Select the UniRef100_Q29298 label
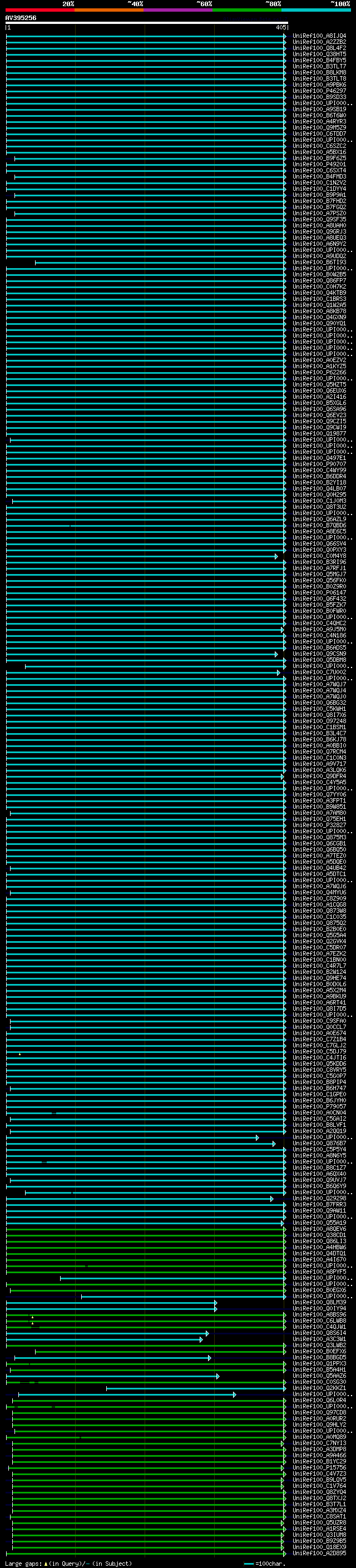Image resolution: width=356 pixels, height=1568 pixels. 319,1198
